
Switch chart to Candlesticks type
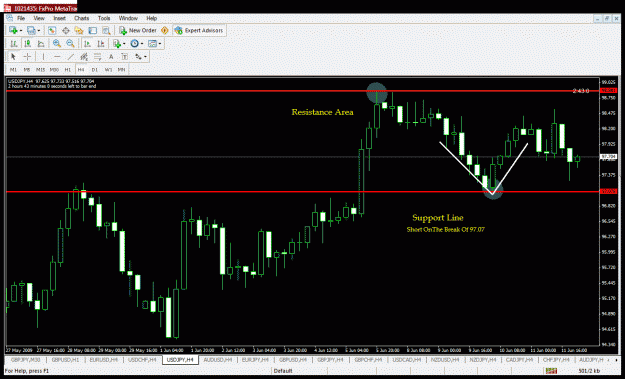[28, 43]
